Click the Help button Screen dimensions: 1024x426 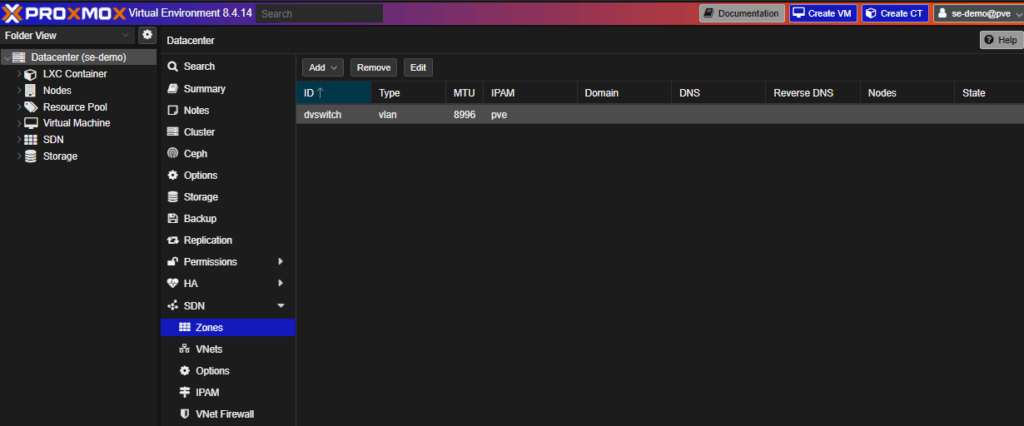click(1000, 41)
